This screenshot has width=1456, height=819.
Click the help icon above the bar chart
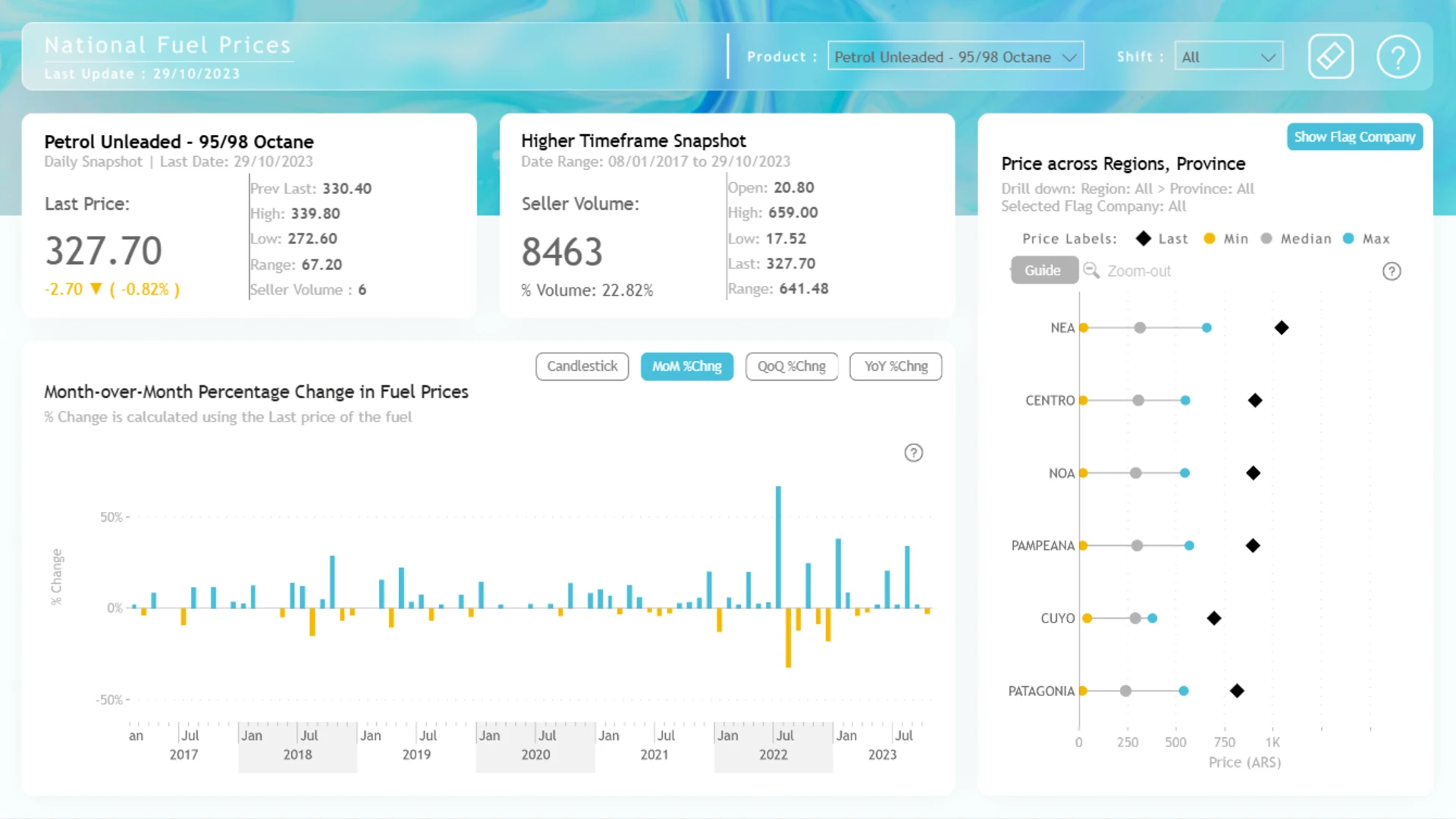coord(913,453)
